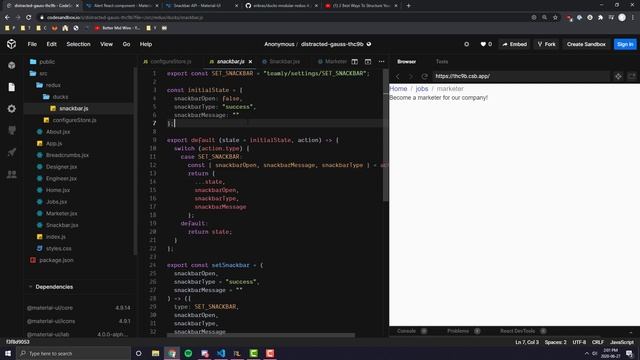This screenshot has width=640, height=360.
Task: Go forward in the preview browser
Action: tap(411, 76)
